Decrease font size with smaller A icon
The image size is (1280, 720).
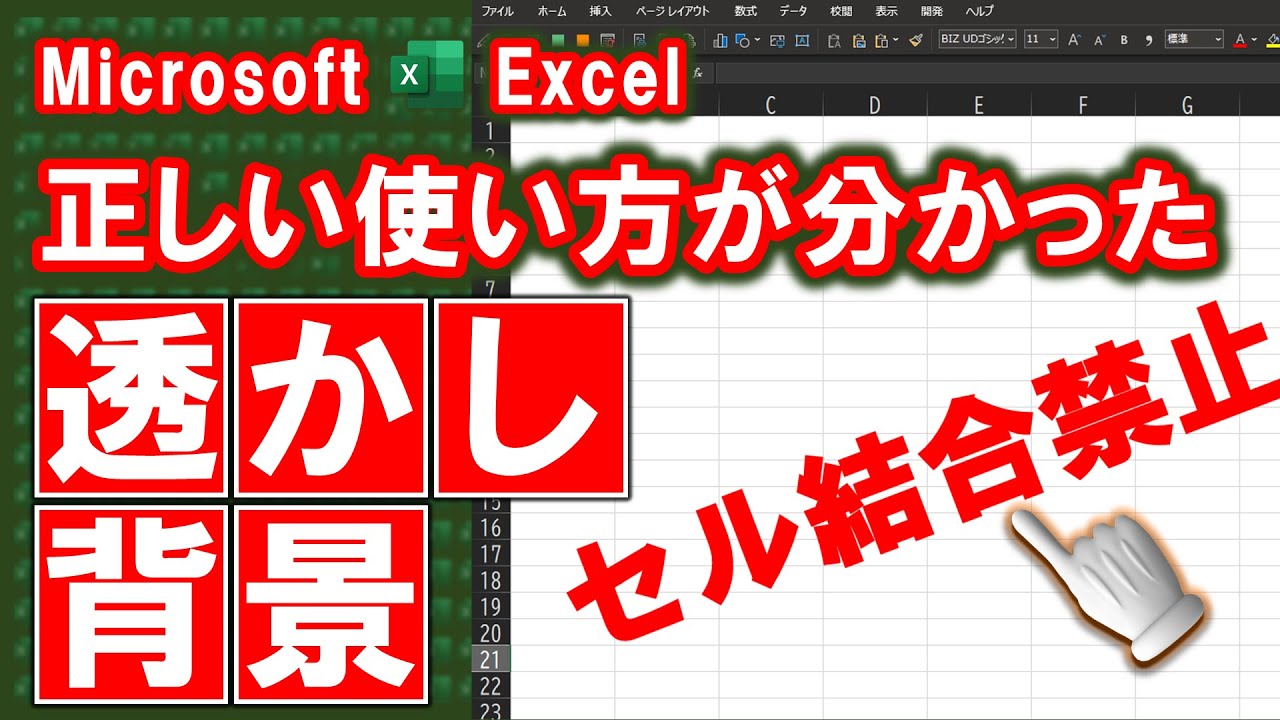(x=1099, y=40)
